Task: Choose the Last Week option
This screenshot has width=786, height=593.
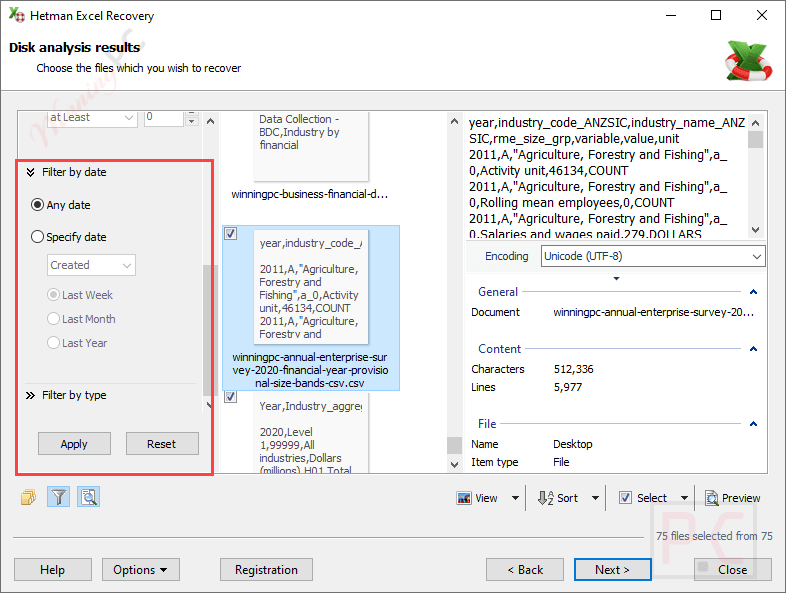Action: 53,295
